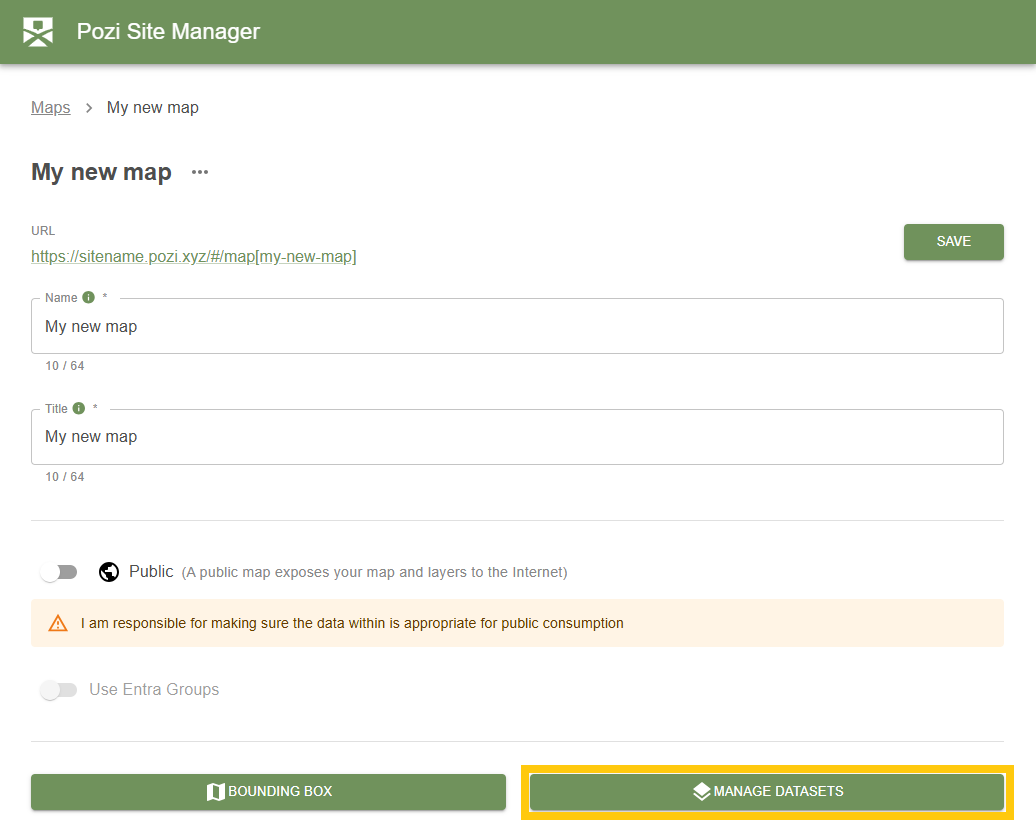
Task: Turn on public exposure for this map
Action: point(59,571)
